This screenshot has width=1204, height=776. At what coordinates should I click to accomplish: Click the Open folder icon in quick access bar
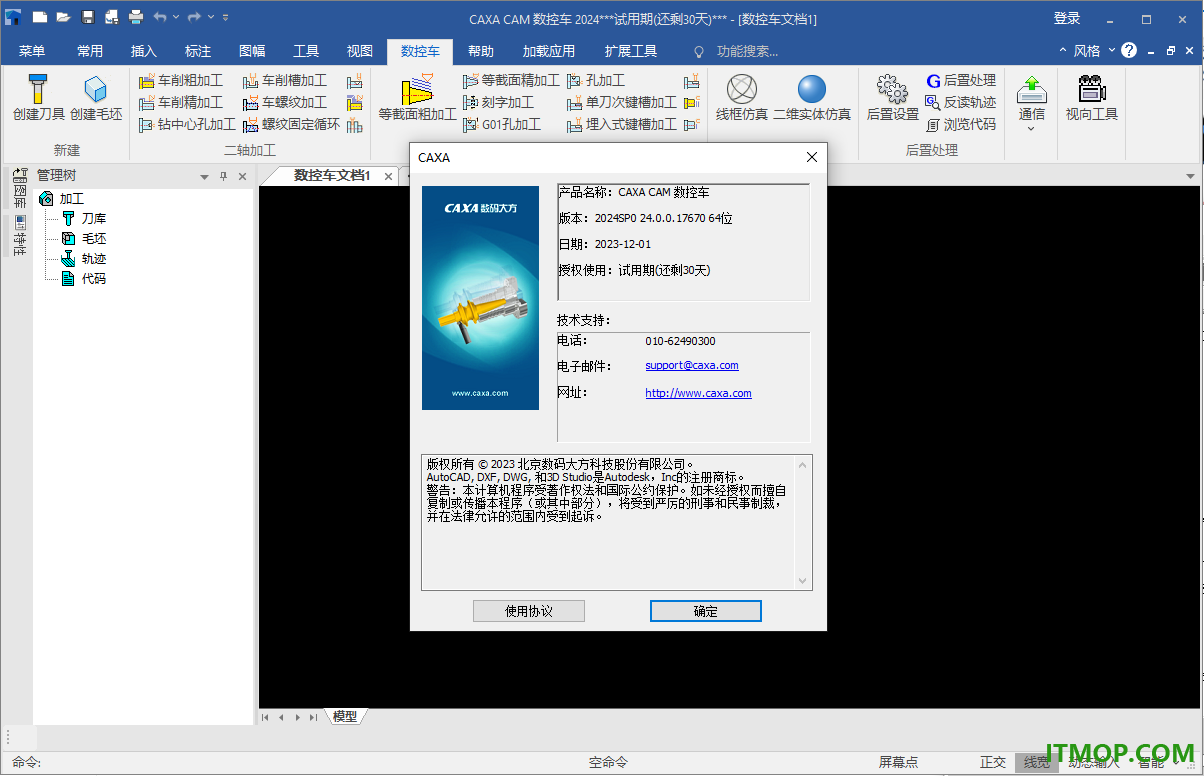point(63,17)
